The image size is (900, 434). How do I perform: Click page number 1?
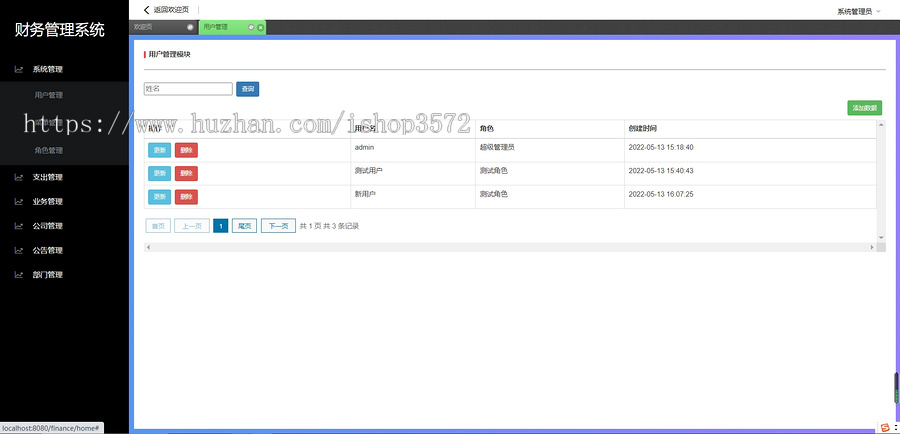point(220,226)
